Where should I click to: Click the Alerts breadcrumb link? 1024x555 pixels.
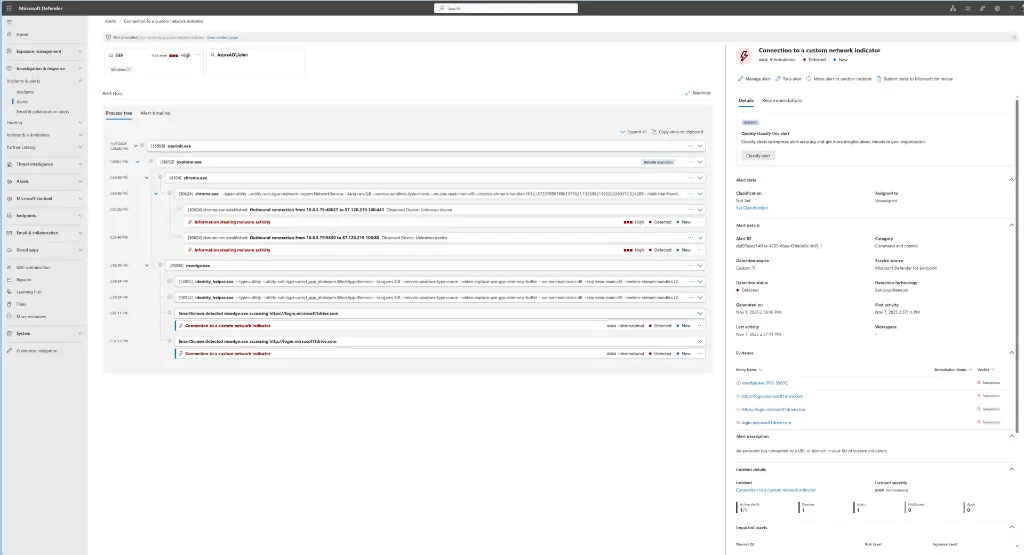[x=110, y=21]
